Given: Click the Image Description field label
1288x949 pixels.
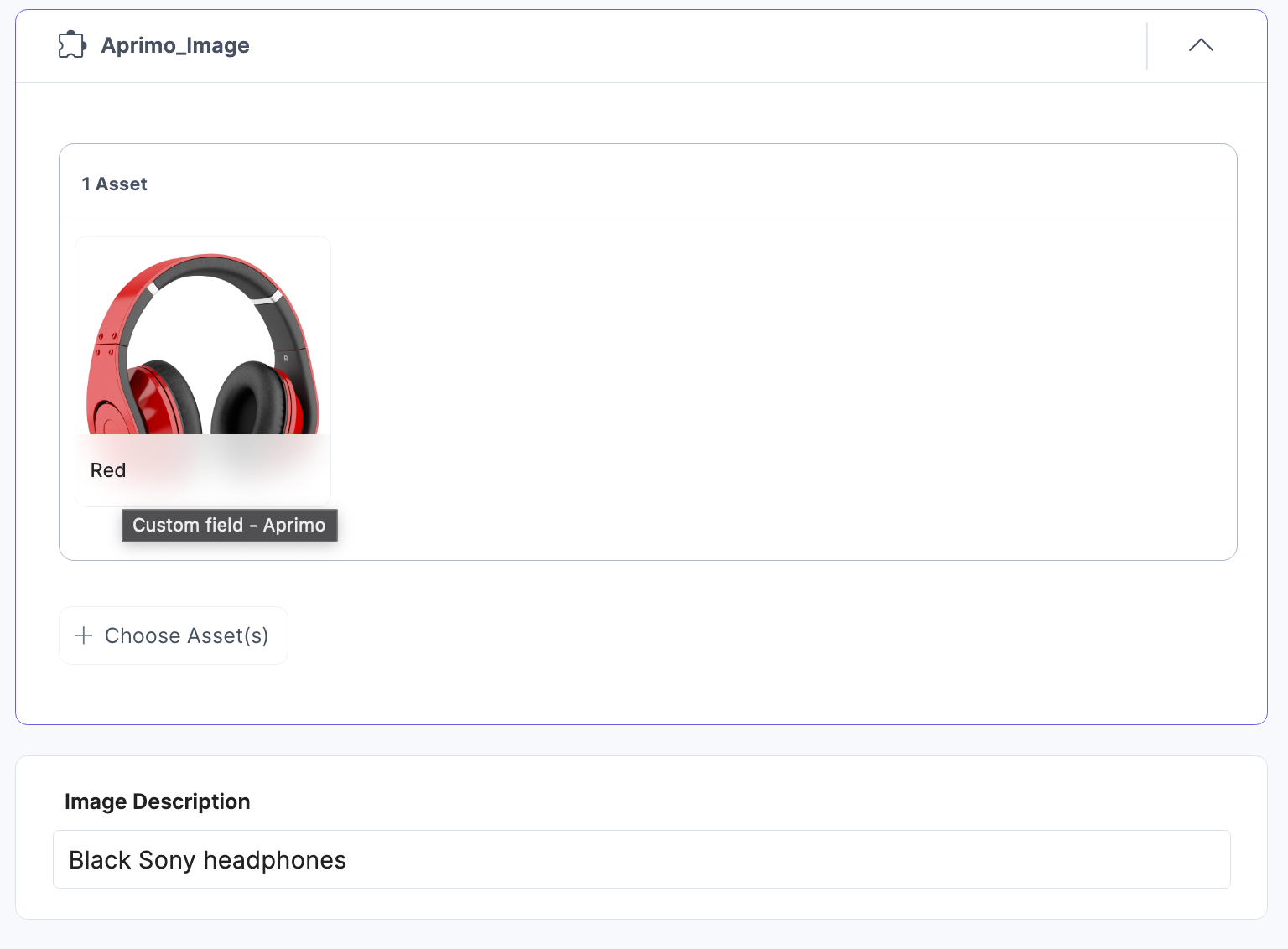Looking at the screenshot, I should pyautogui.click(x=158, y=802).
